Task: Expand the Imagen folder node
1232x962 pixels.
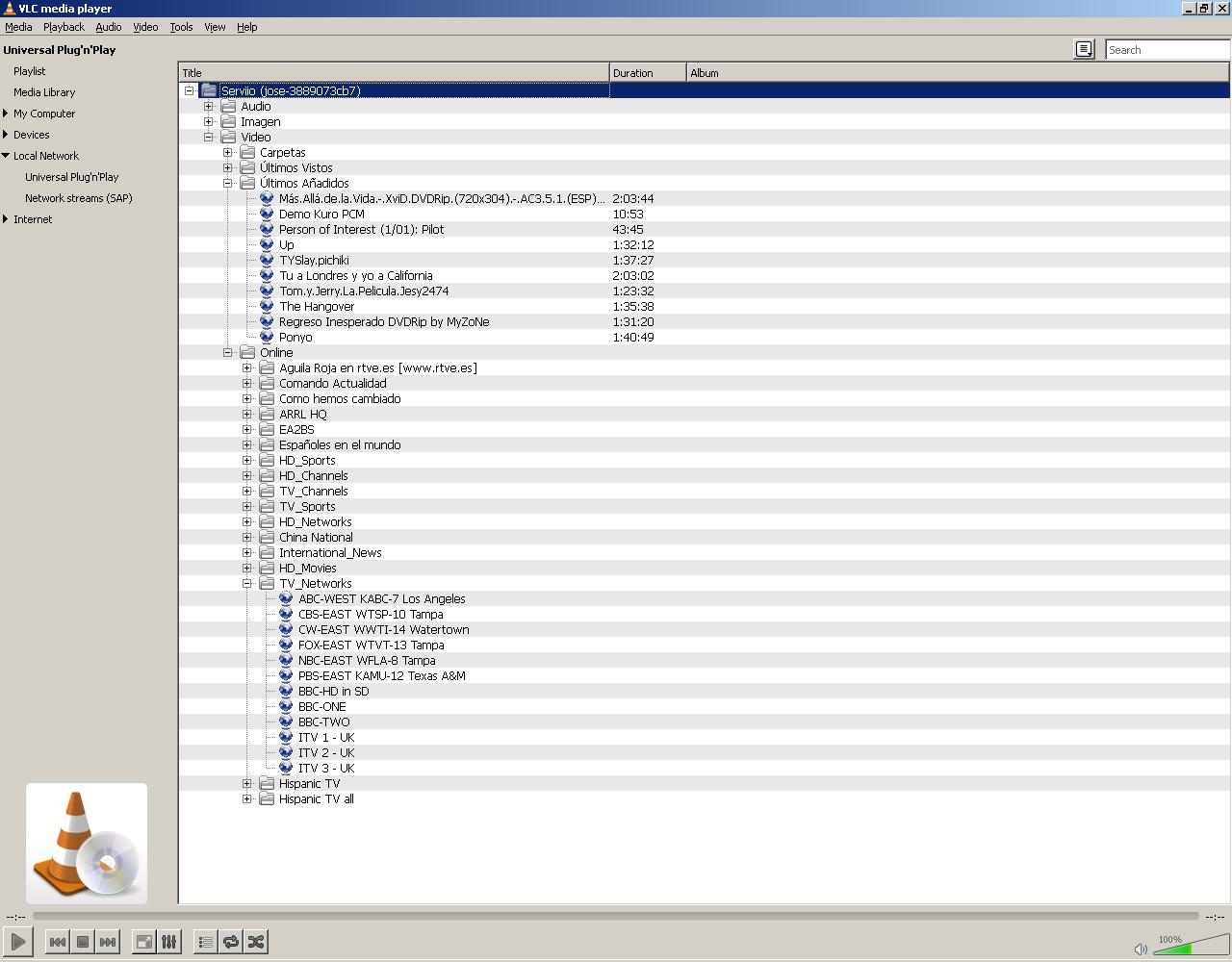Action: [x=209, y=121]
